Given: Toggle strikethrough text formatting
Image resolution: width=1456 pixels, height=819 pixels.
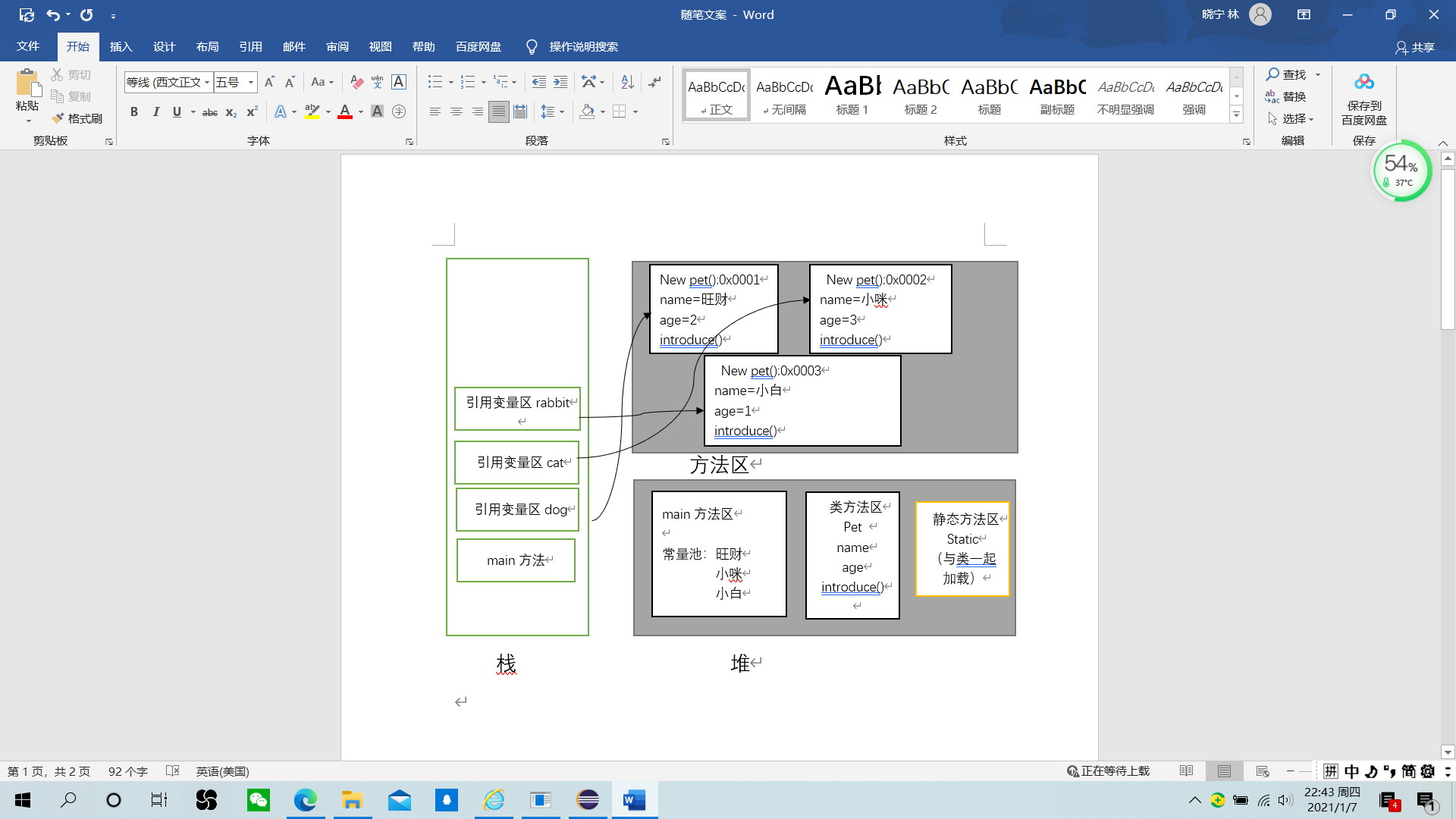Looking at the screenshot, I should pos(210,112).
